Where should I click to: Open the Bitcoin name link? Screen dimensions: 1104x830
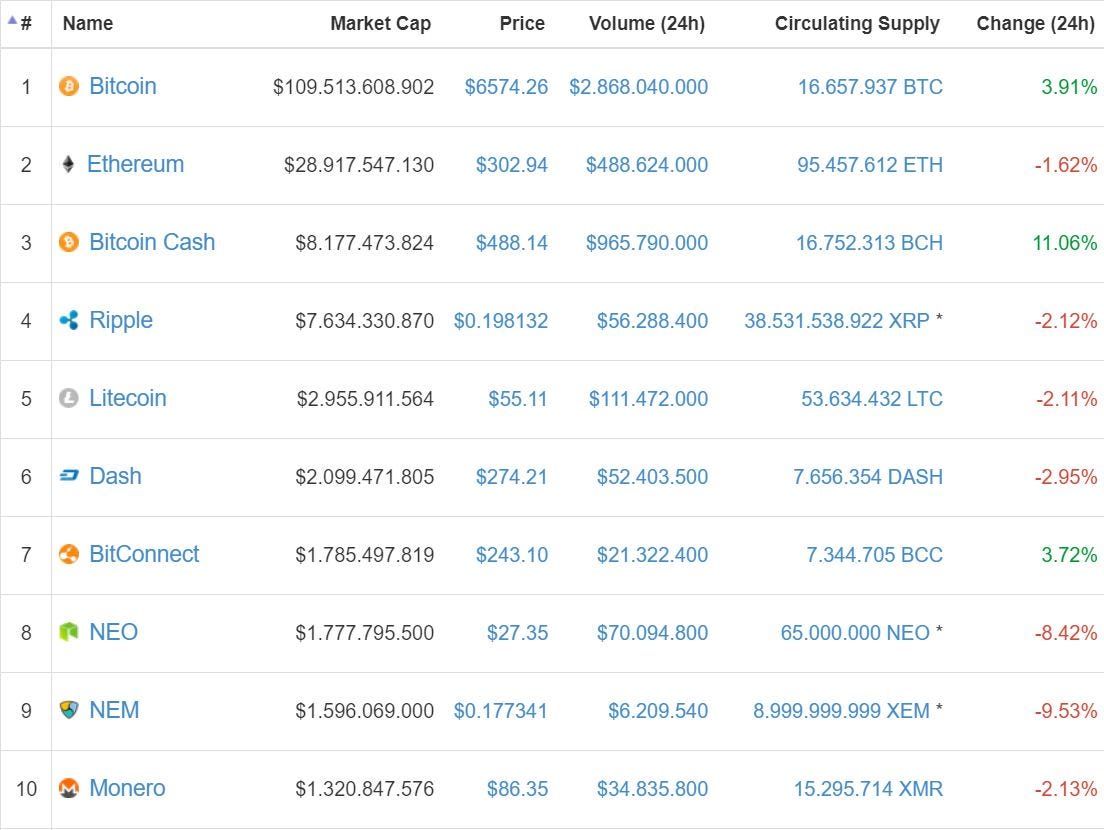coord(123,87)
